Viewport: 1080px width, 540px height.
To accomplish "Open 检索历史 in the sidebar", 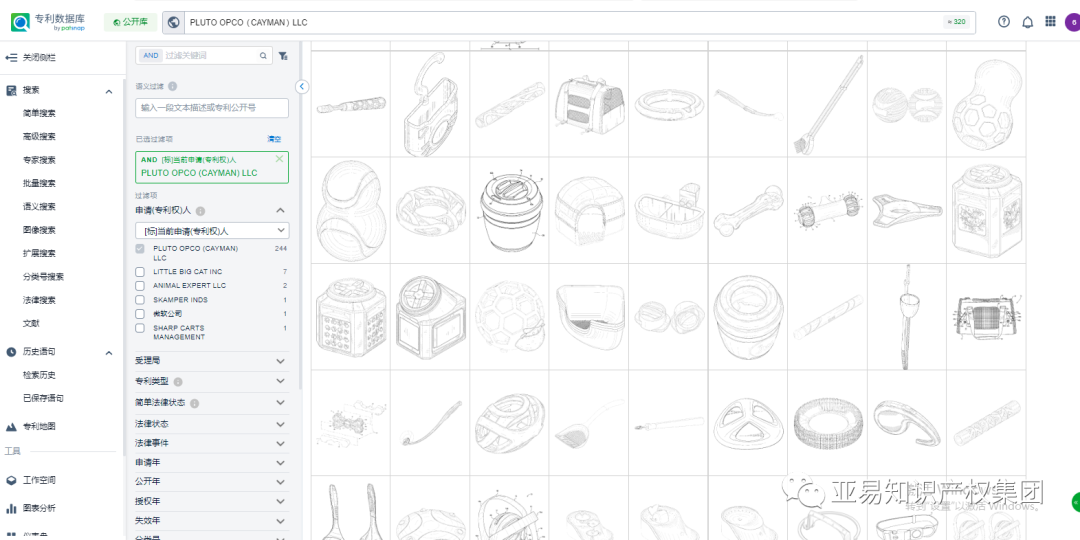I will point(39,375).
